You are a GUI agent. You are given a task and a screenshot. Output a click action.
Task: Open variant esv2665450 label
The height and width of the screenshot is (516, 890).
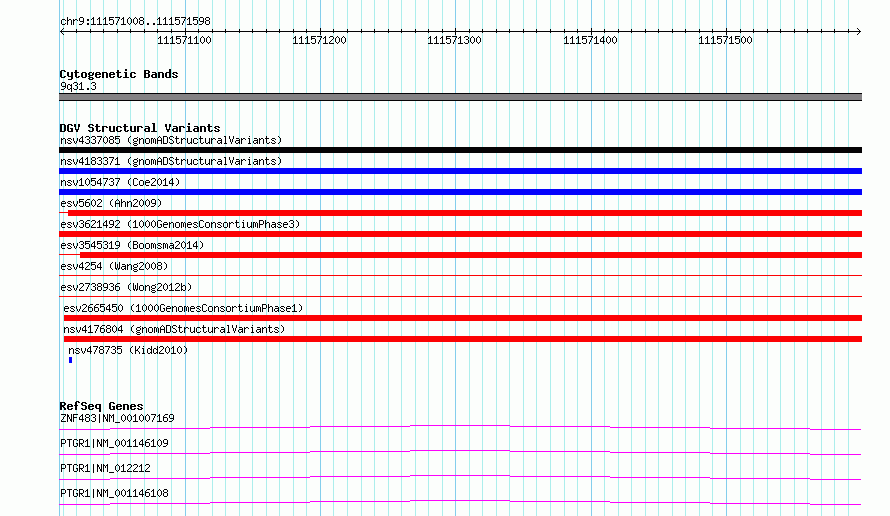pos(183,308)
